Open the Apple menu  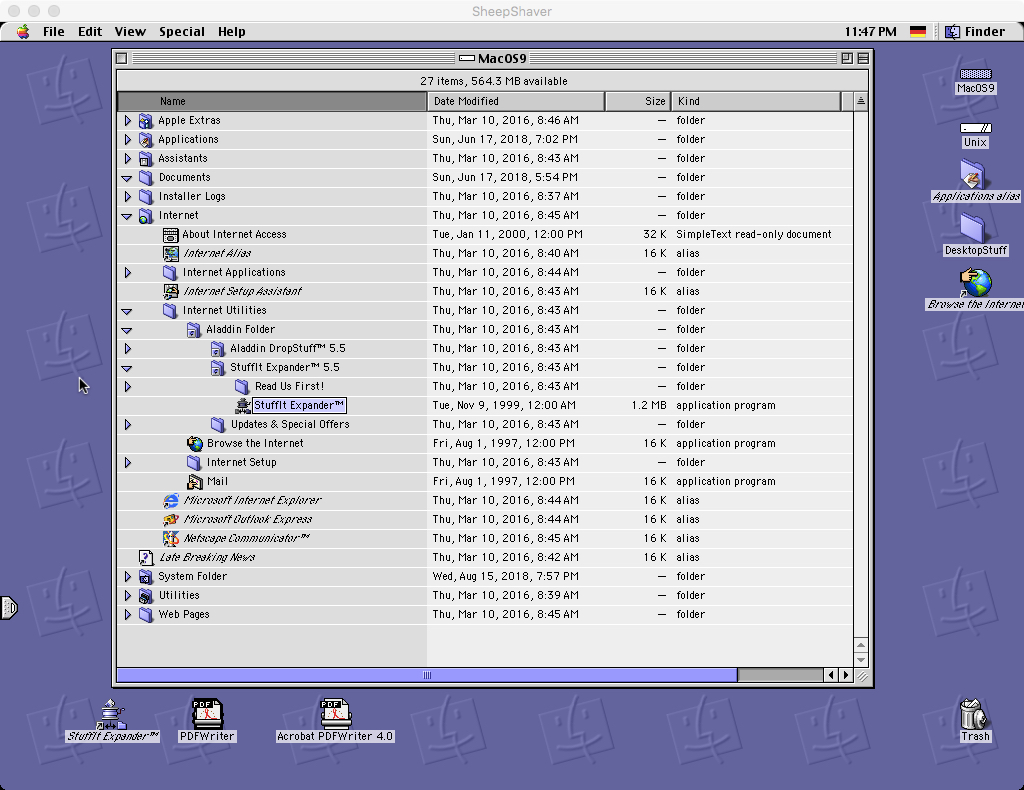pos(23,31)
